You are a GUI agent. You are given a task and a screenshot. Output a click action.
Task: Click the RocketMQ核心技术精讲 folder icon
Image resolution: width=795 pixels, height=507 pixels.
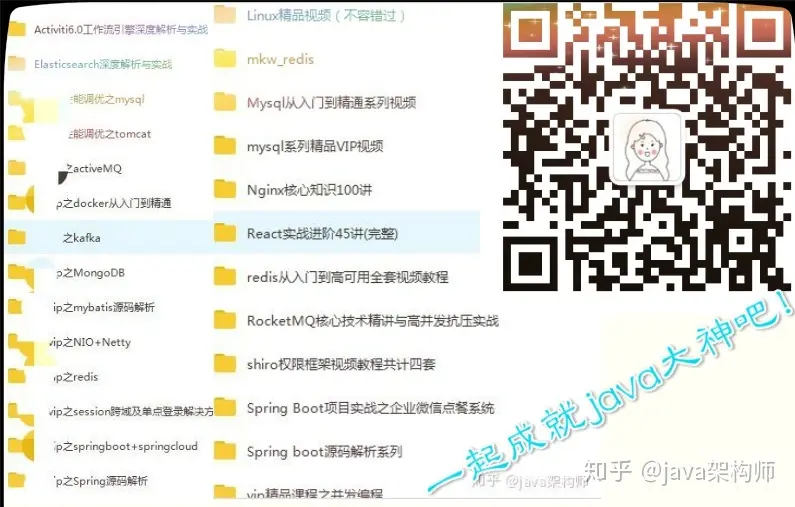225,320
